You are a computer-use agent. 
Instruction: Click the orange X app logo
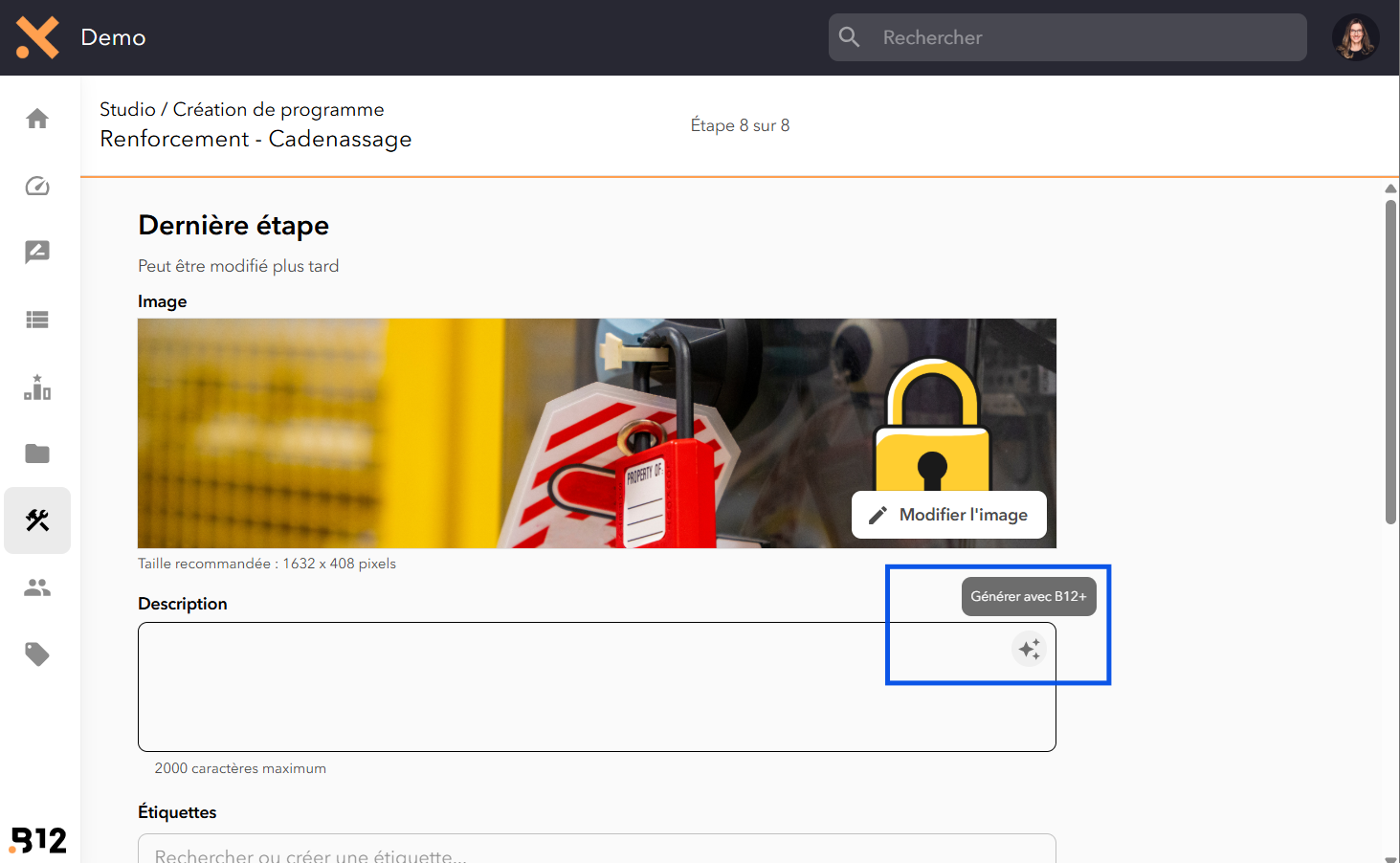(37, 37)
